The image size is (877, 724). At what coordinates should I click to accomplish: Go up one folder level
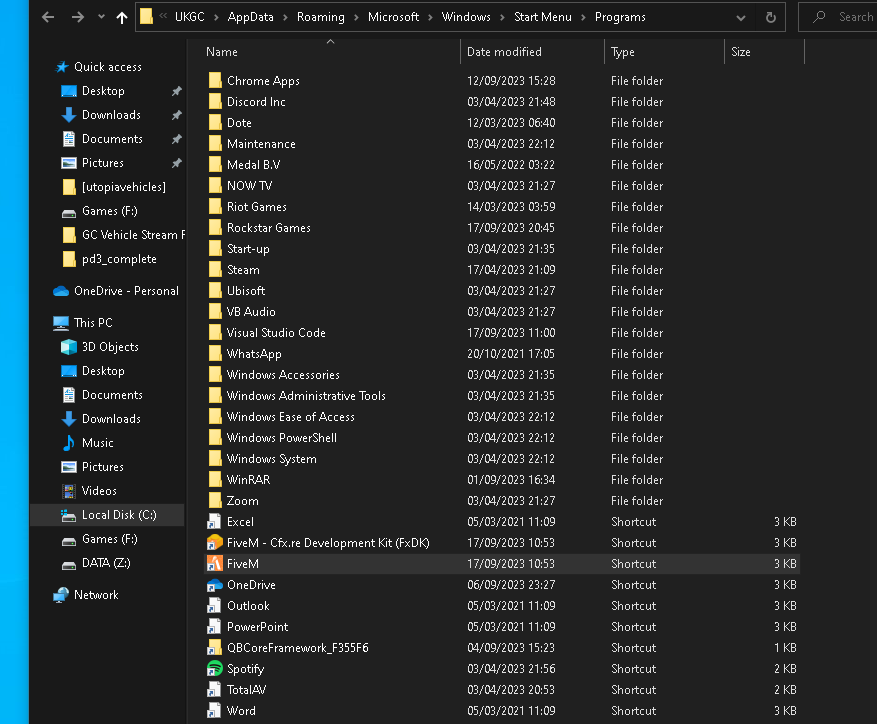click(x=121, y=17)
